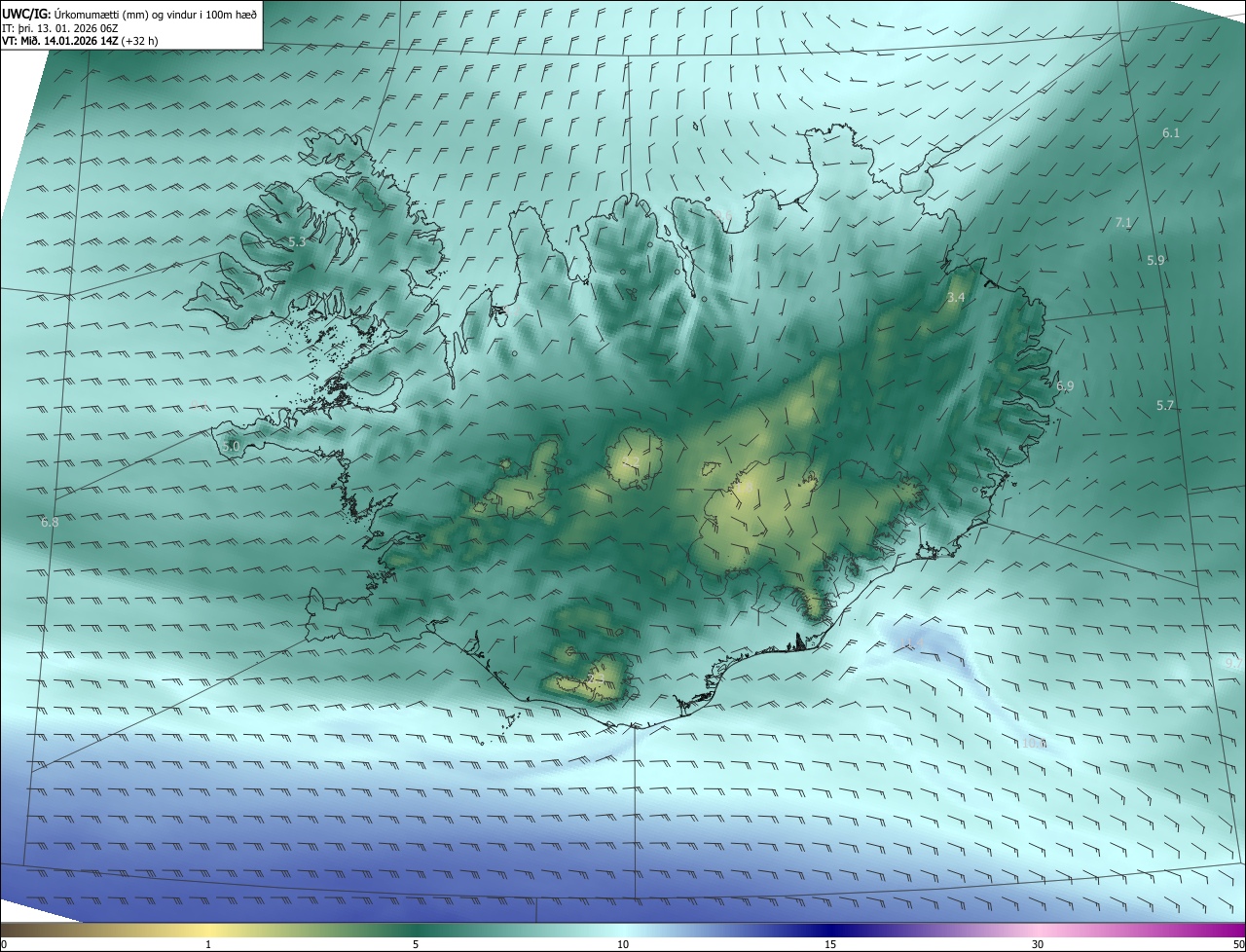Click the 'UWC/IG: Úrkomumætti (mm)' title line
Image resolution: width=1246 pixels, height=952 pixels.
click(x=130, y=14)
